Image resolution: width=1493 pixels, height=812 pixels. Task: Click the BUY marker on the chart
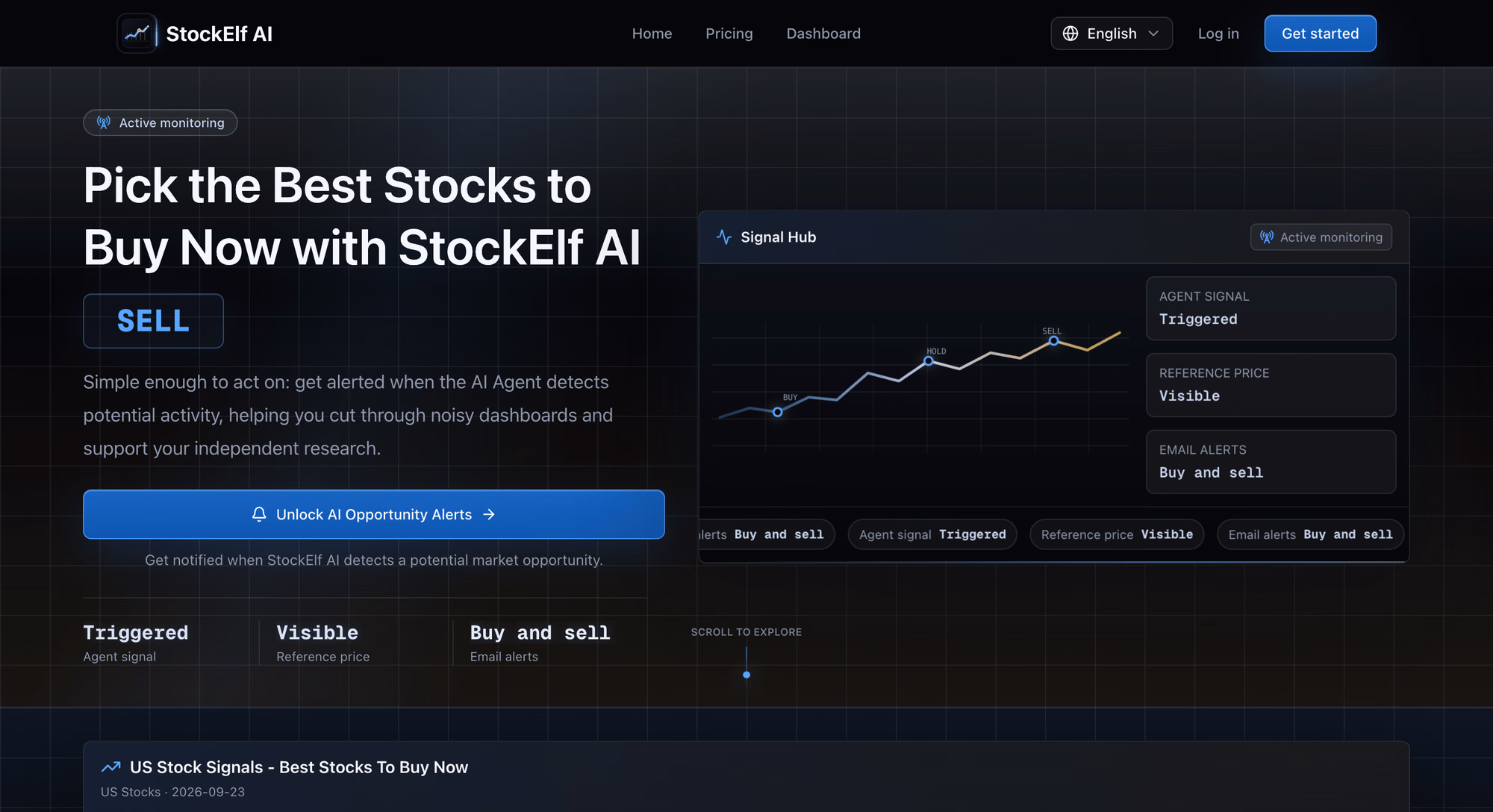click(778, 412)
